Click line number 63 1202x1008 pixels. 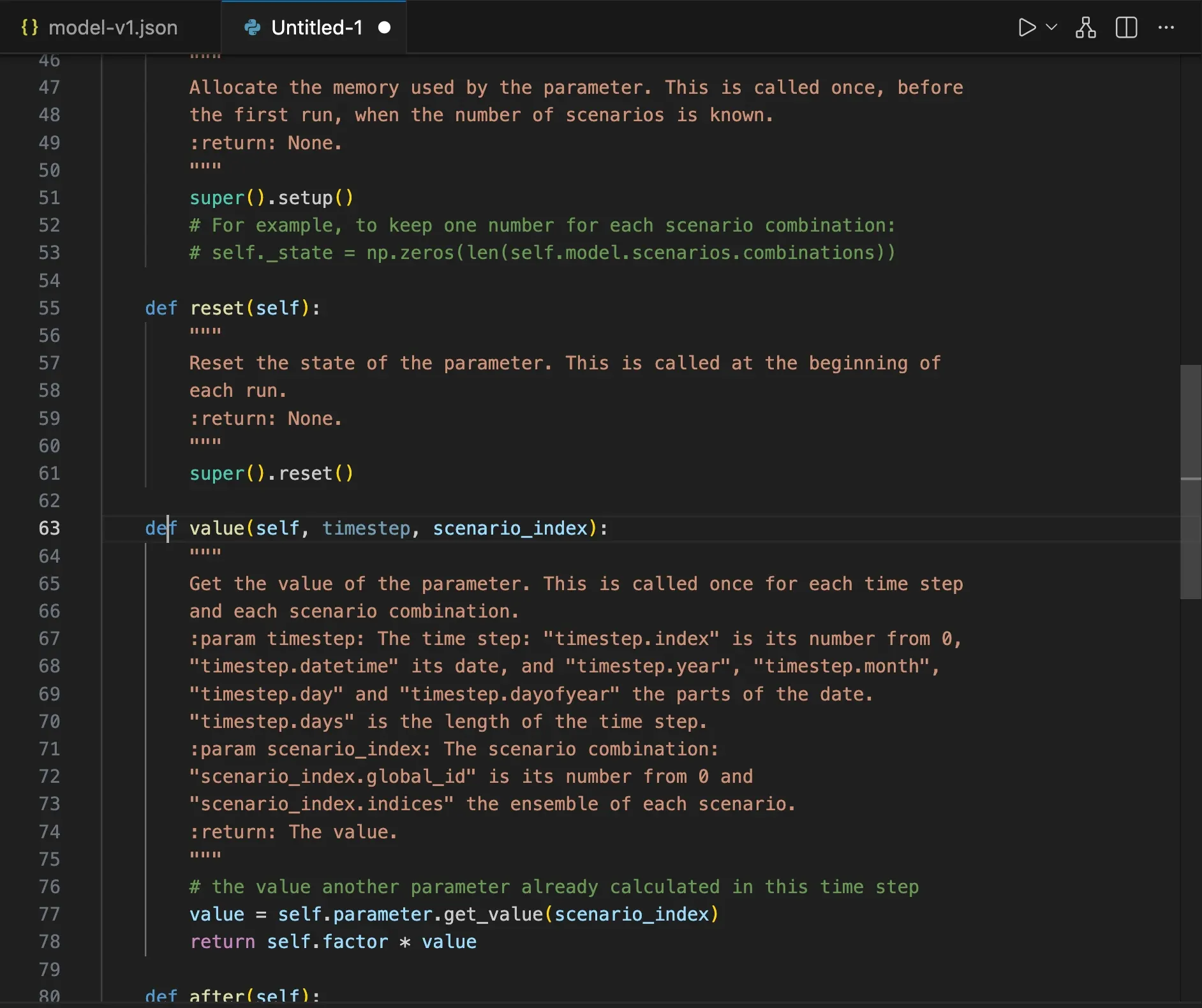[49, 528]
